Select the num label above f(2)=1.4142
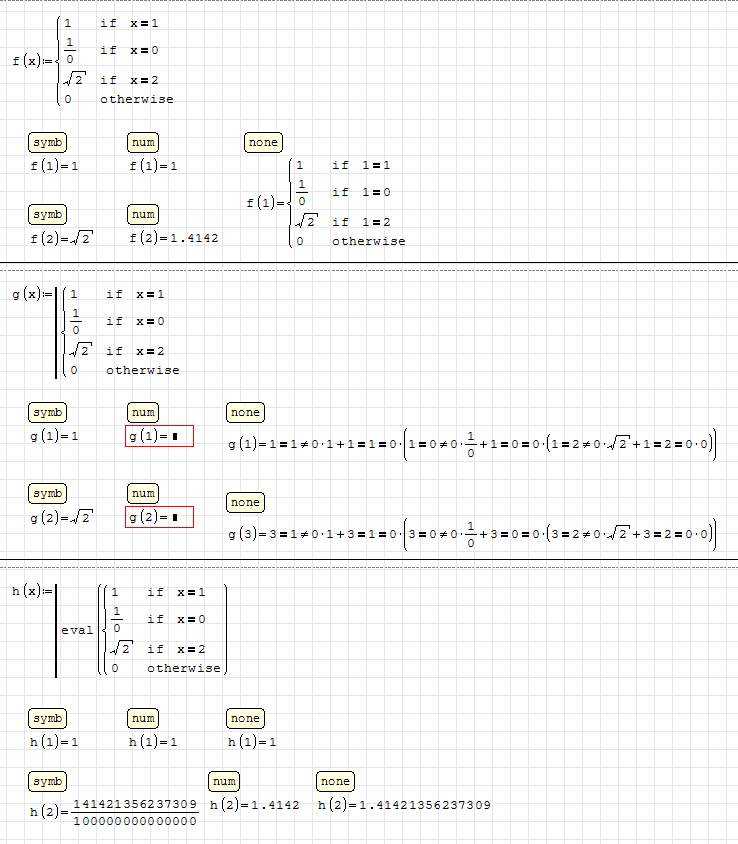 tap(143, 214)
